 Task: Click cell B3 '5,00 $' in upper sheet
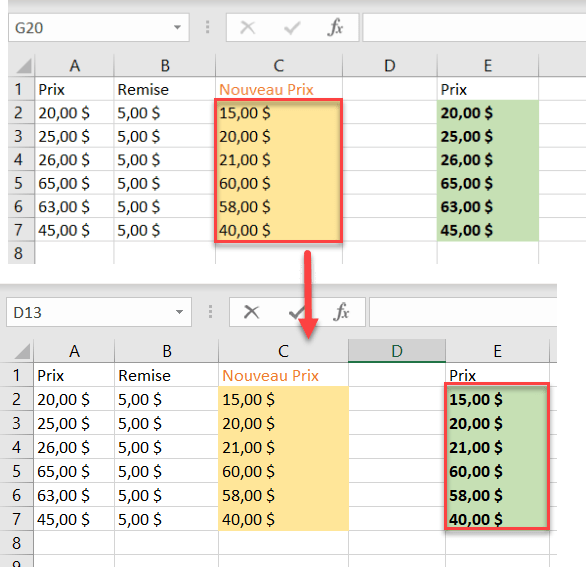coord(164,136)
